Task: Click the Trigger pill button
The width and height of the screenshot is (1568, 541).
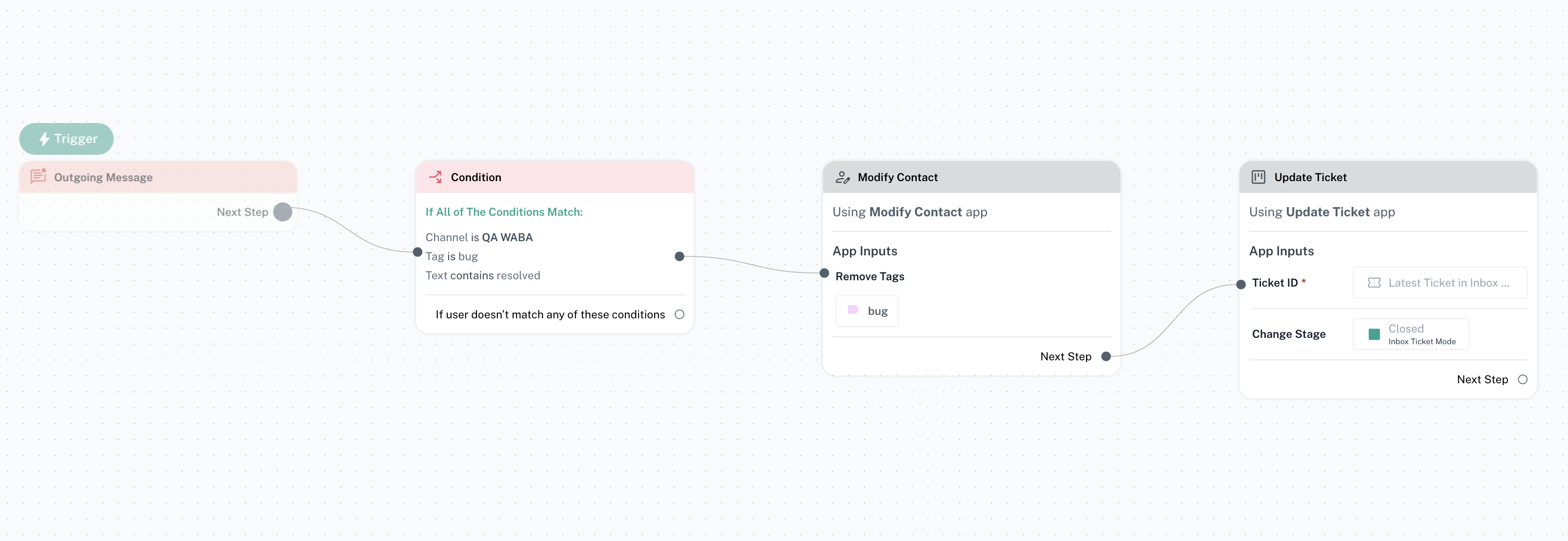Action: coord(66,139)
